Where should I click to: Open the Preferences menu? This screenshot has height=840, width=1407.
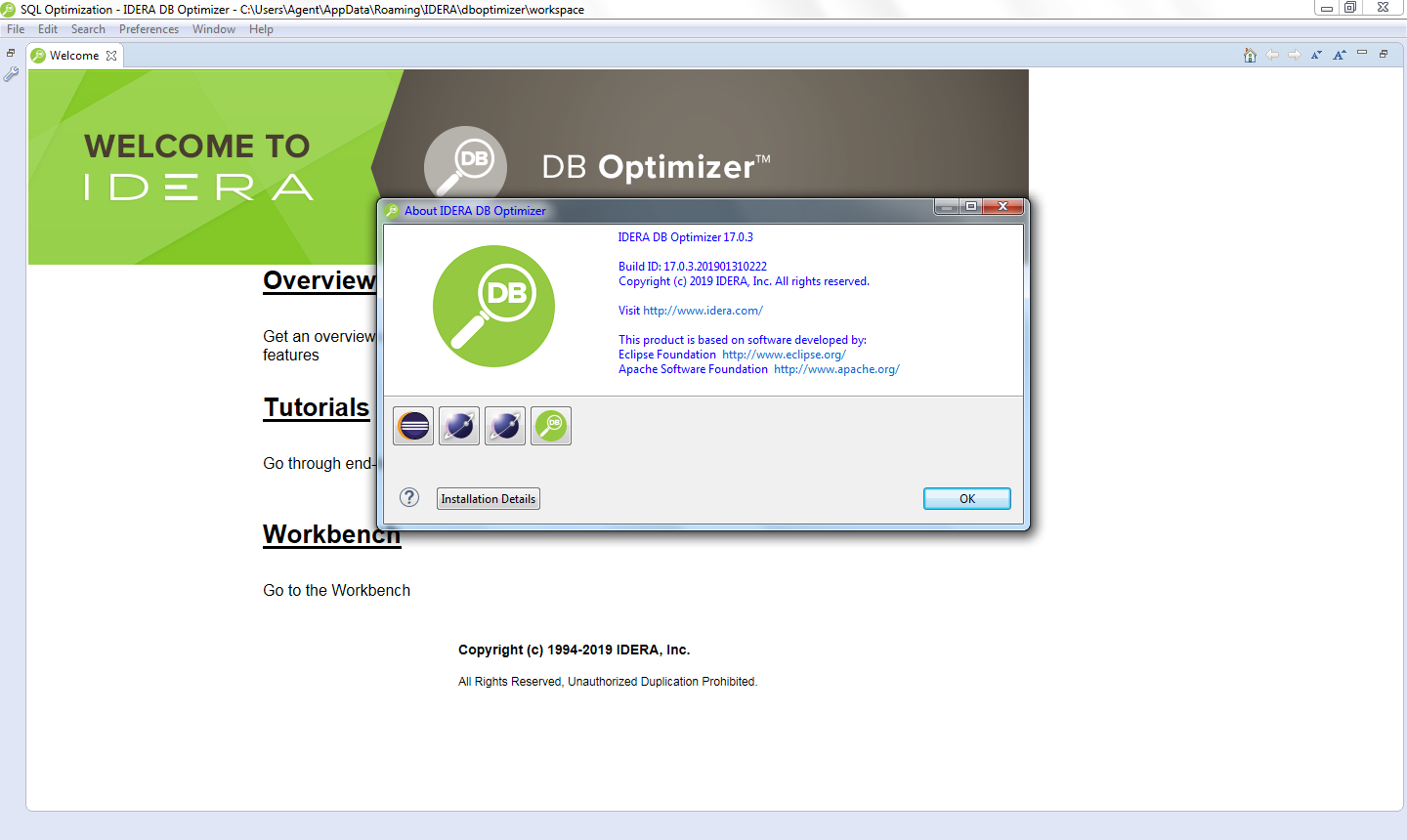[149, 29]
